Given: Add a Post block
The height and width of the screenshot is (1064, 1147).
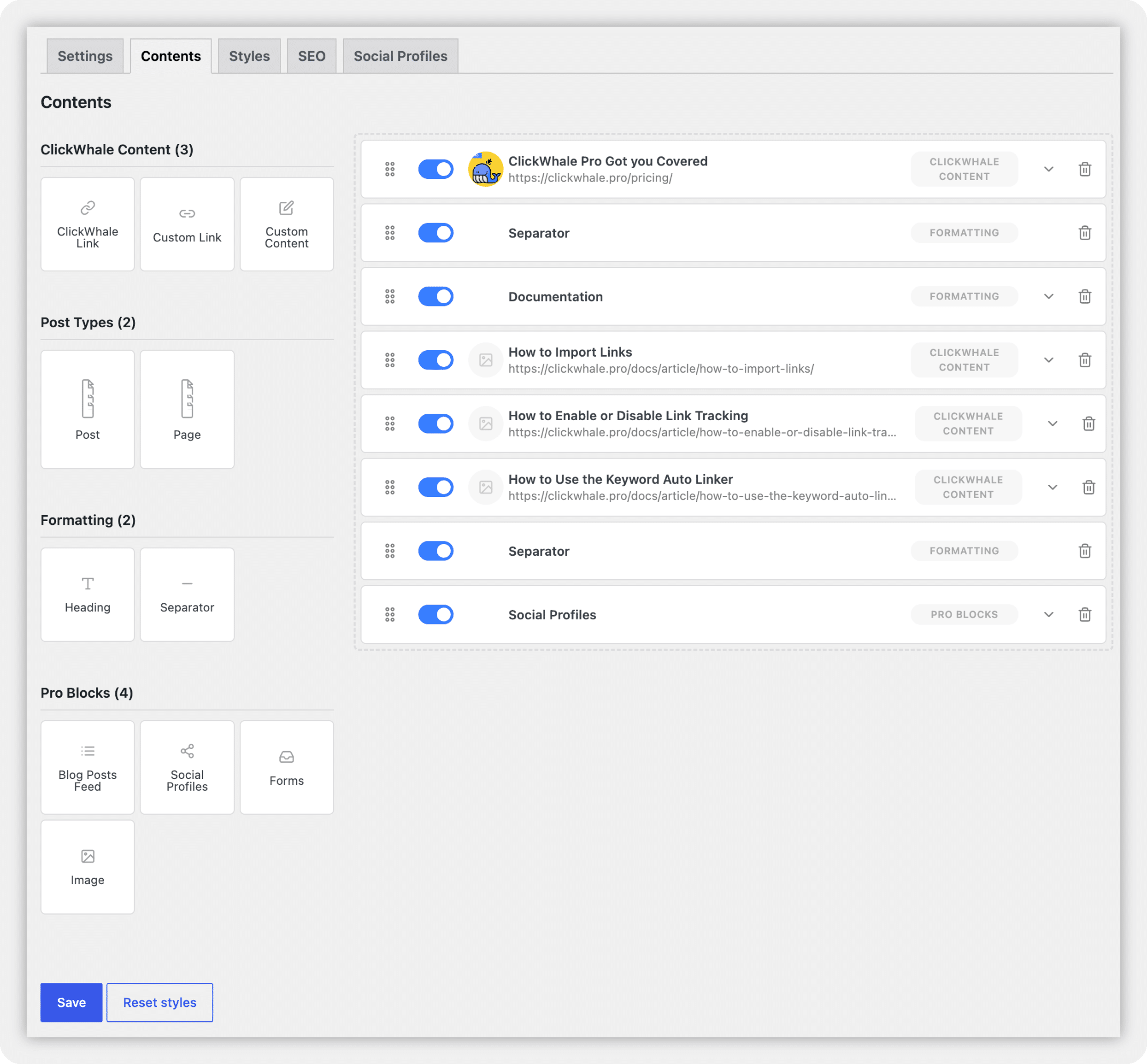Looking at the screenshot, I should [x=88, y=409].
